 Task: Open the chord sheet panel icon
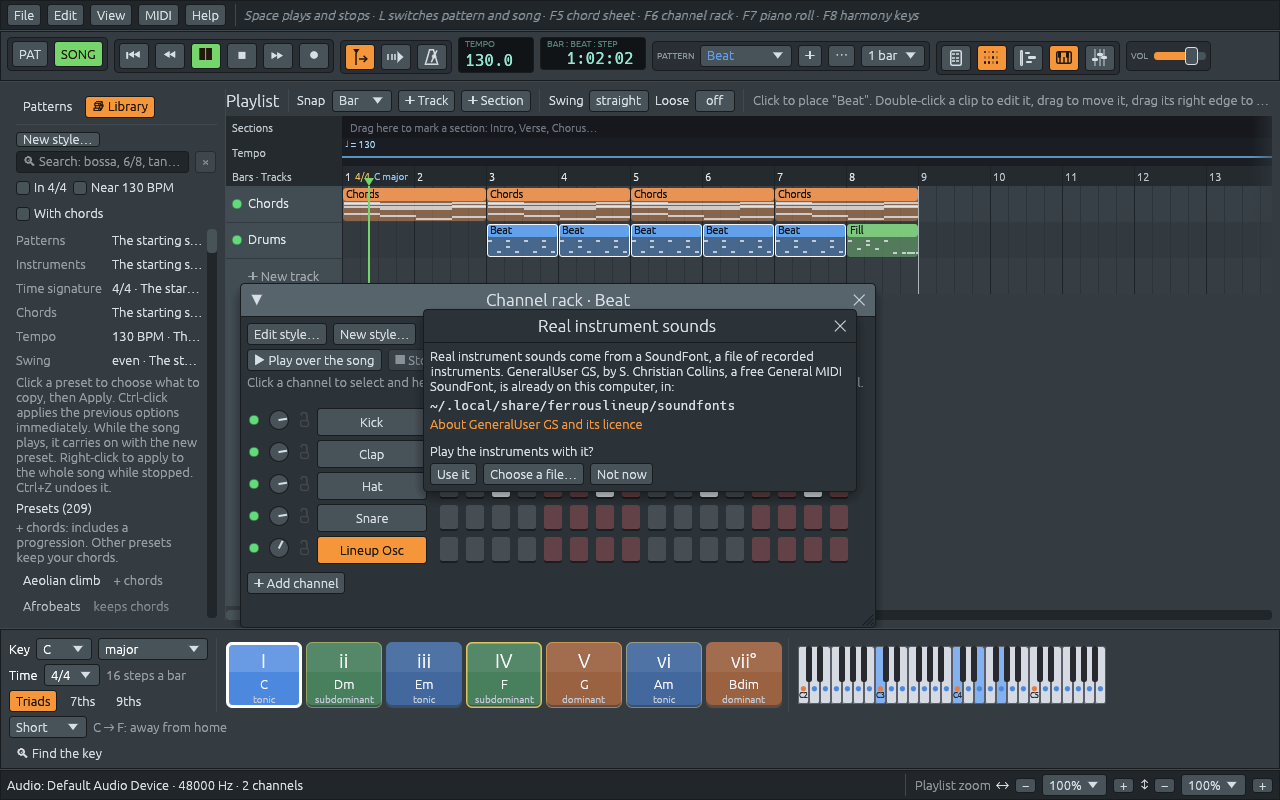point(956,57)
